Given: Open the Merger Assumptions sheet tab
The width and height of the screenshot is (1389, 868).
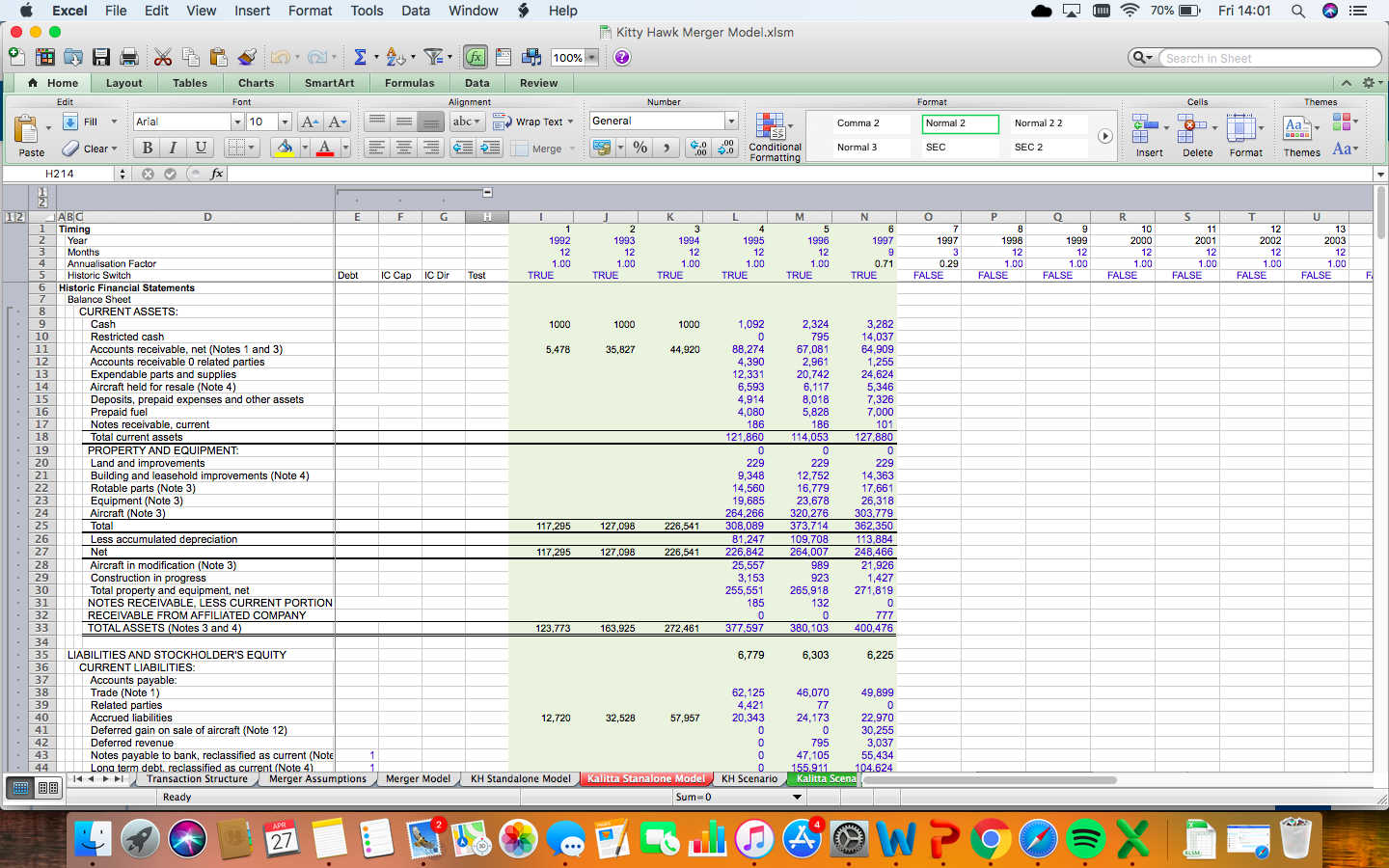Looking at the screenshot, I should point(317,779).
